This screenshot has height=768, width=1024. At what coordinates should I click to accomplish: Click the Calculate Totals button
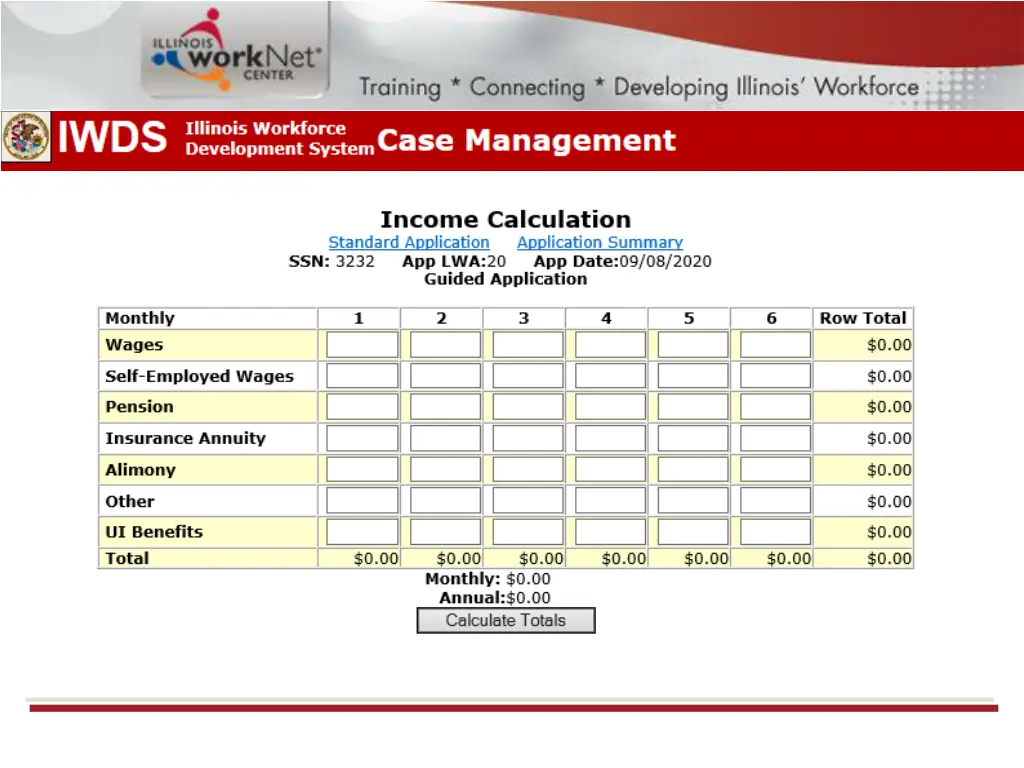506,620
